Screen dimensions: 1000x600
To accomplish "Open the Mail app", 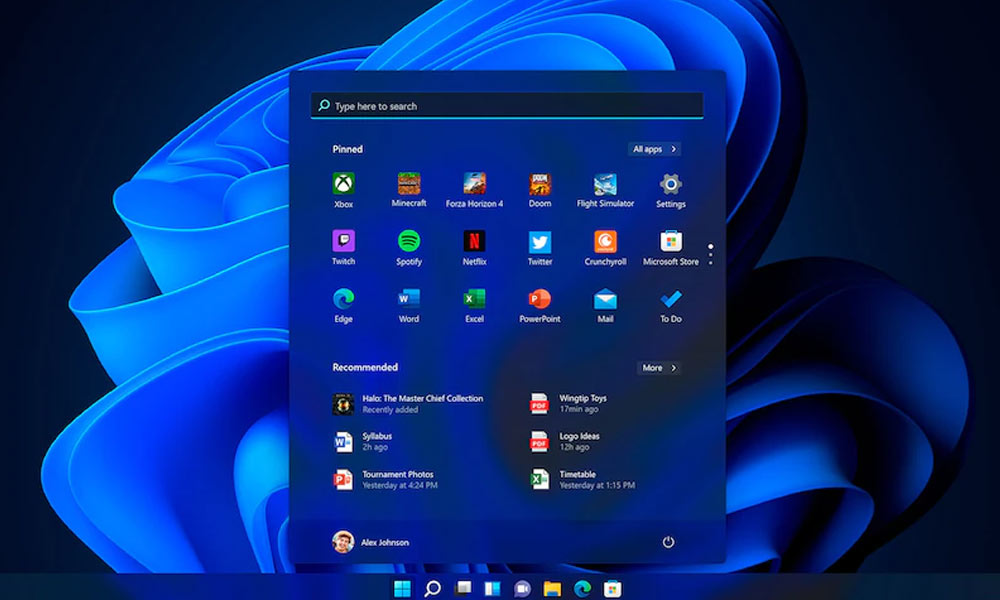I will click(605, 305).
